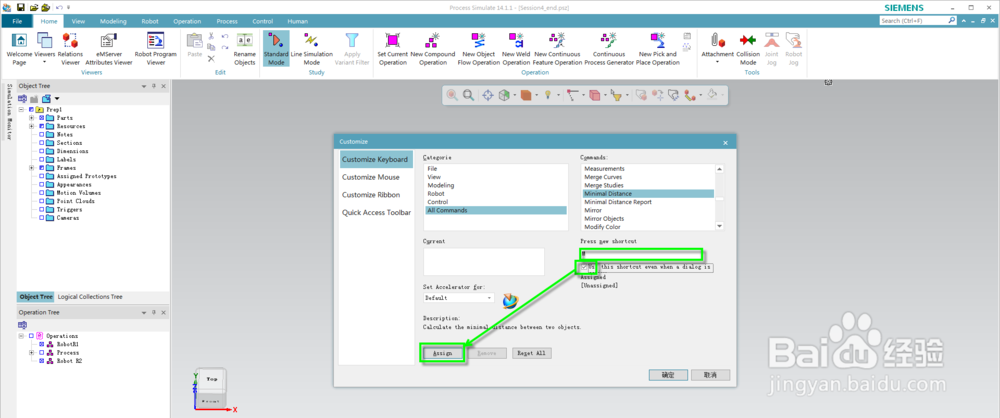This screenshot has height=418, width=1000.
Task: Toggle display checkbox for the Sections folder
Action: (42, 143)
